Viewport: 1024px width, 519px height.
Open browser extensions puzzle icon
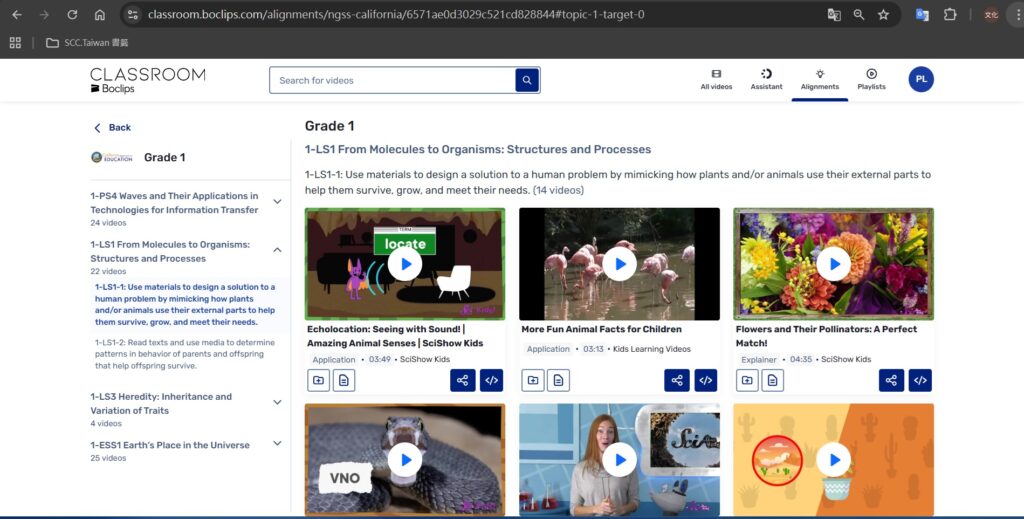[x=950, y=15]
